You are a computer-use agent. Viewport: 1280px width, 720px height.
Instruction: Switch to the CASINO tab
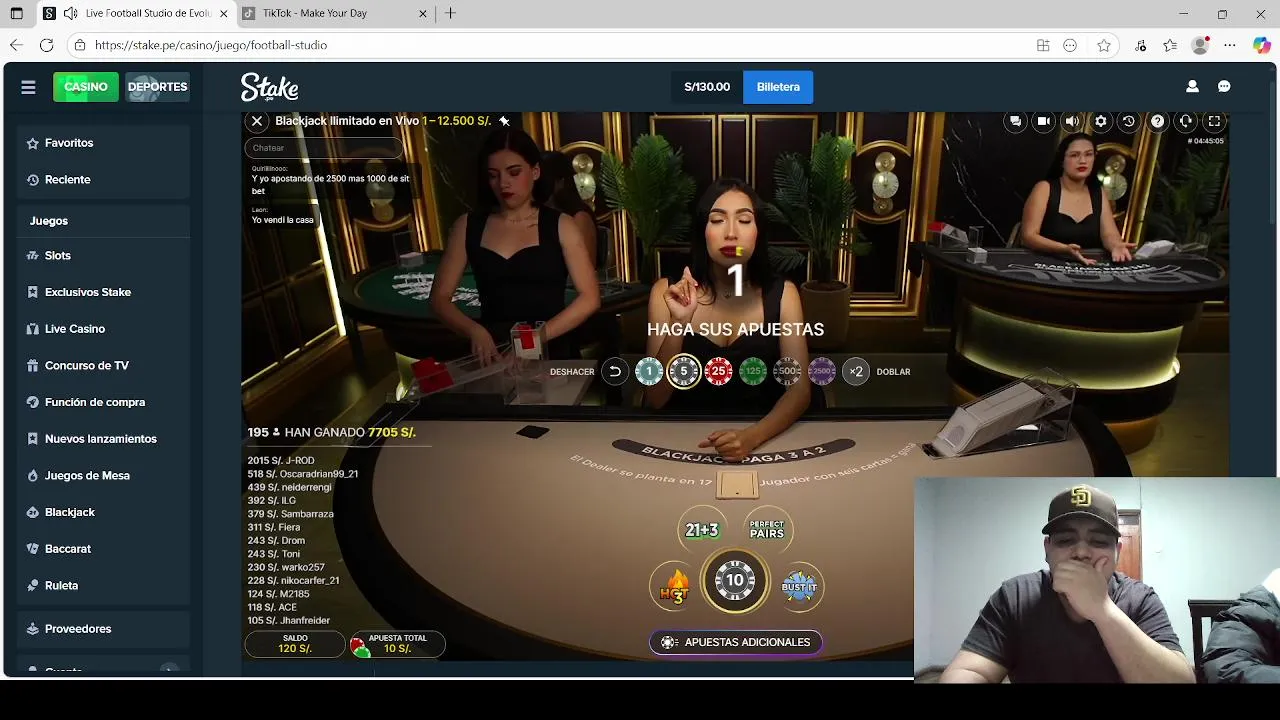coord(86,87)
